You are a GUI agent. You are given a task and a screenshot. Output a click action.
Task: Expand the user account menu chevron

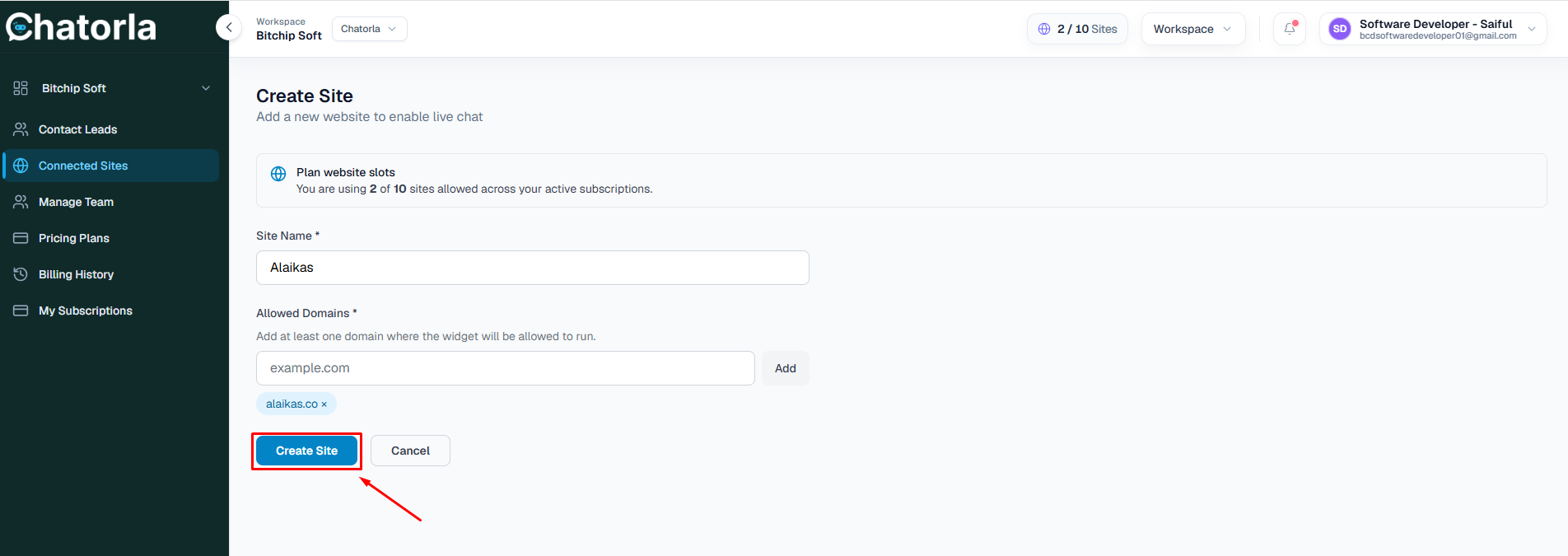pos(1532,29)
